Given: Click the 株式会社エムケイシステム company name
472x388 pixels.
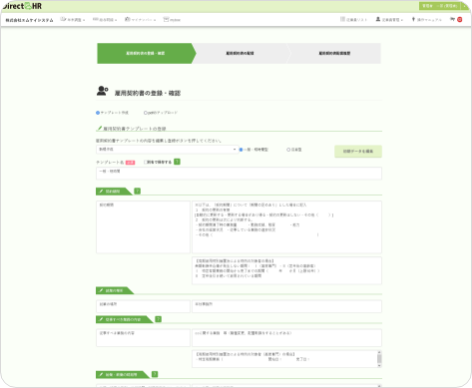Looking at the screenshot, I should point(29,20).
